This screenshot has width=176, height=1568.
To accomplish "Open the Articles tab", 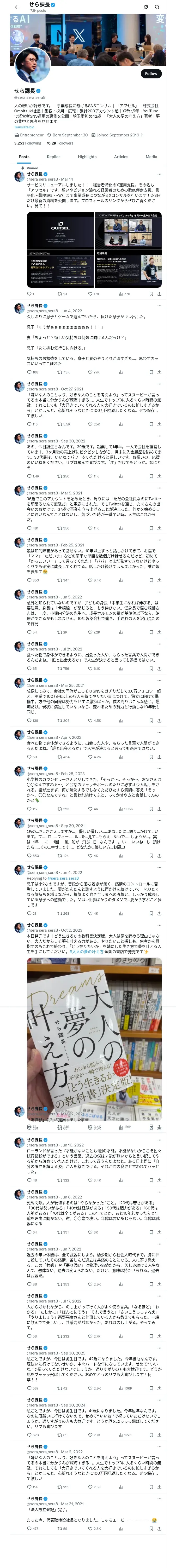I will click(121, 157).
